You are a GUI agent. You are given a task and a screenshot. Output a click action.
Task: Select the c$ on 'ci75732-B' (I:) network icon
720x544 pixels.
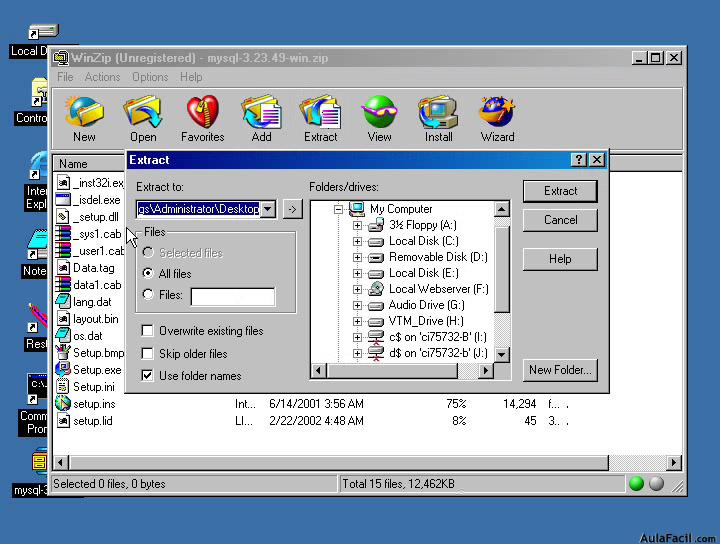[x=376, y=337]
